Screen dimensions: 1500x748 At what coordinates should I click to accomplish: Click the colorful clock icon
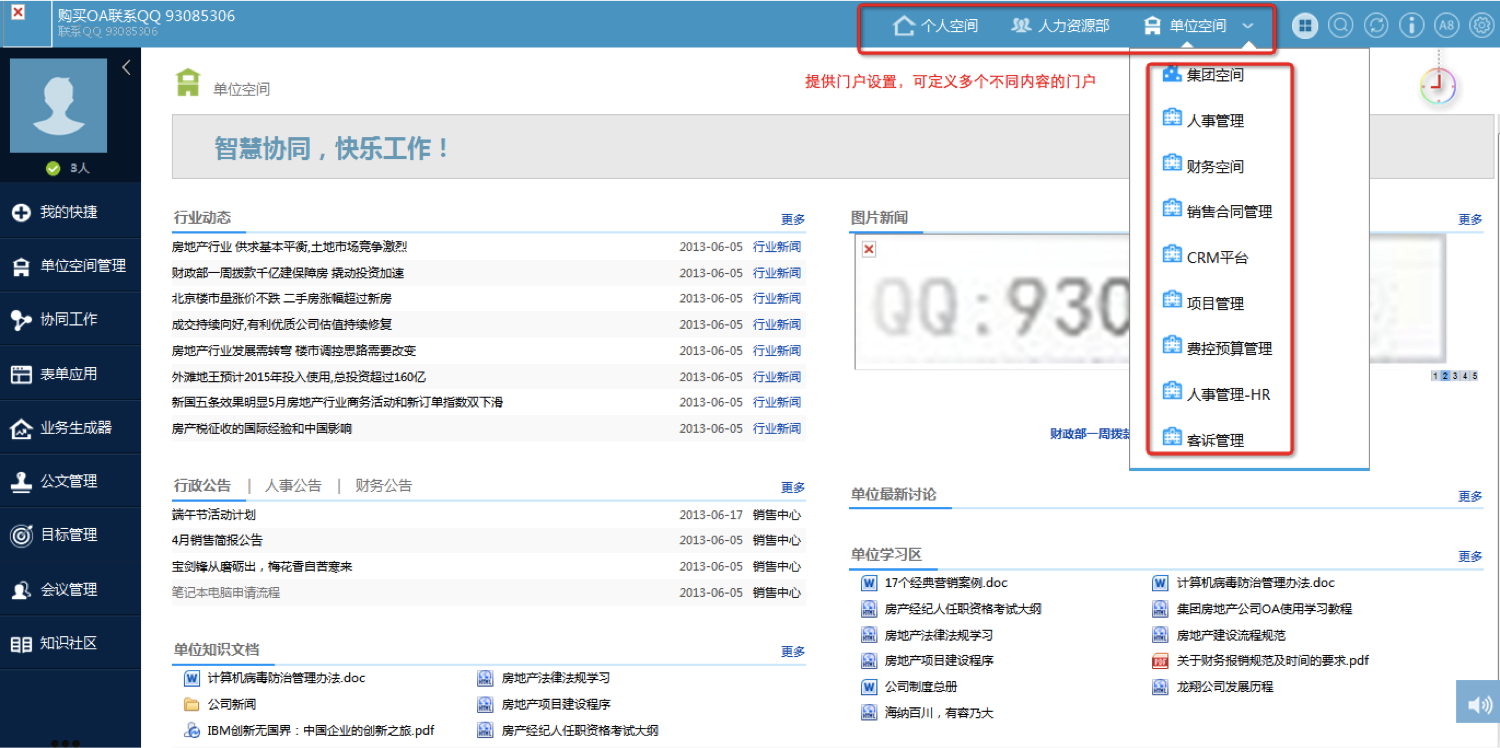1437,86
